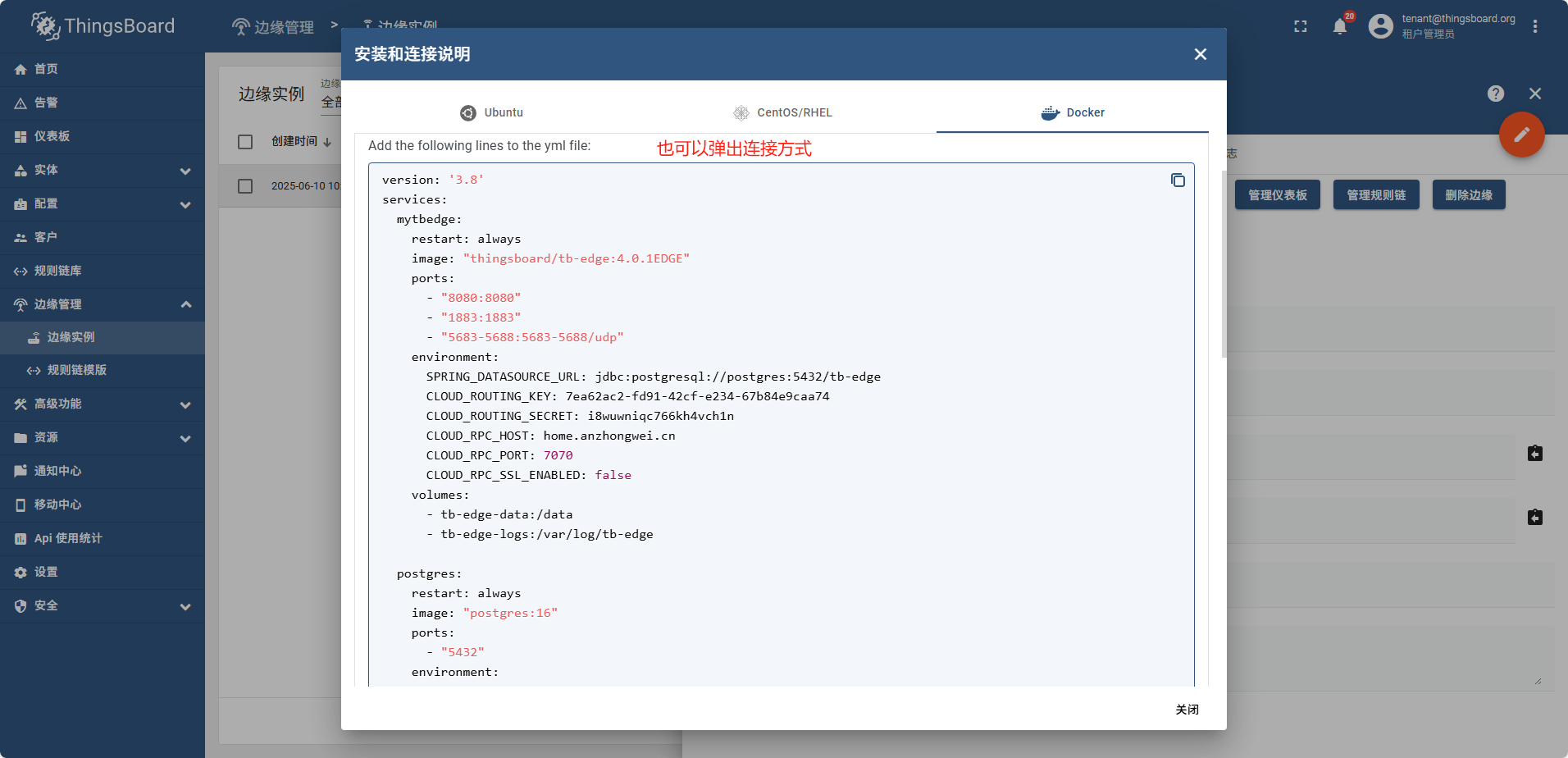Image resolution: width=1568 pixels, height=758 pixels.
Task: Open the three-dot more options menu
Action: tap(1535, 27)
